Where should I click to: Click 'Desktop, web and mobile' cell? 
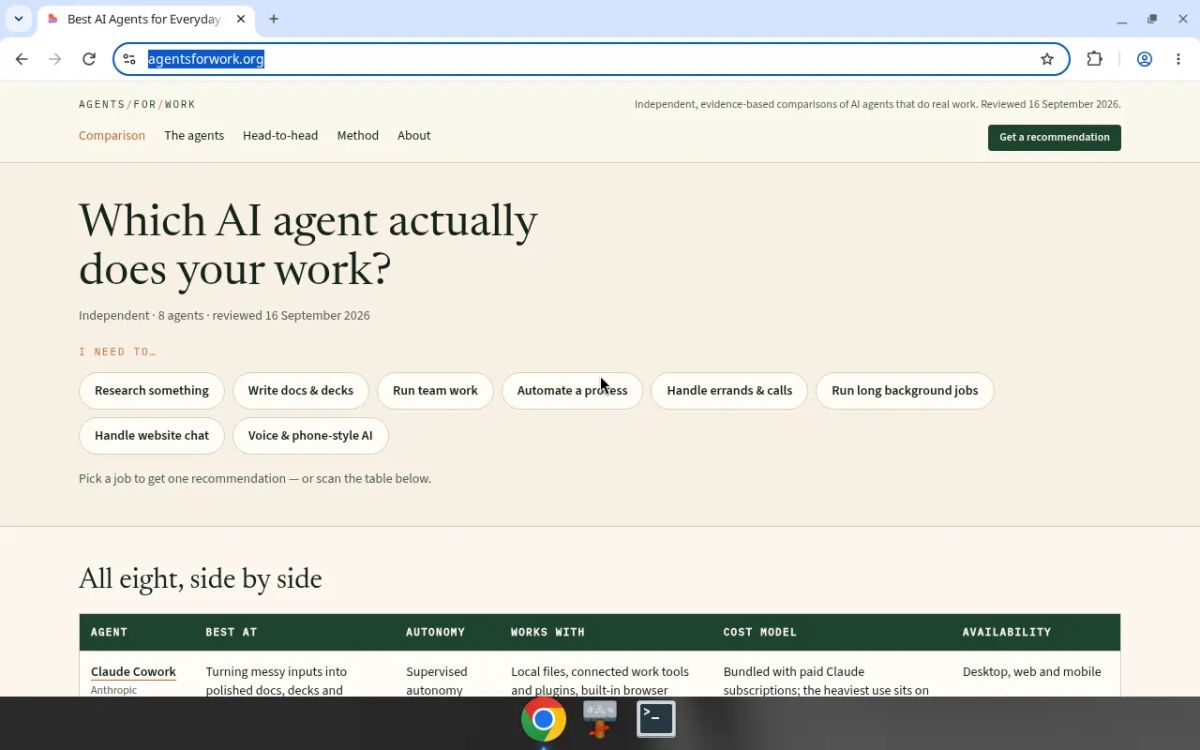1032,672
